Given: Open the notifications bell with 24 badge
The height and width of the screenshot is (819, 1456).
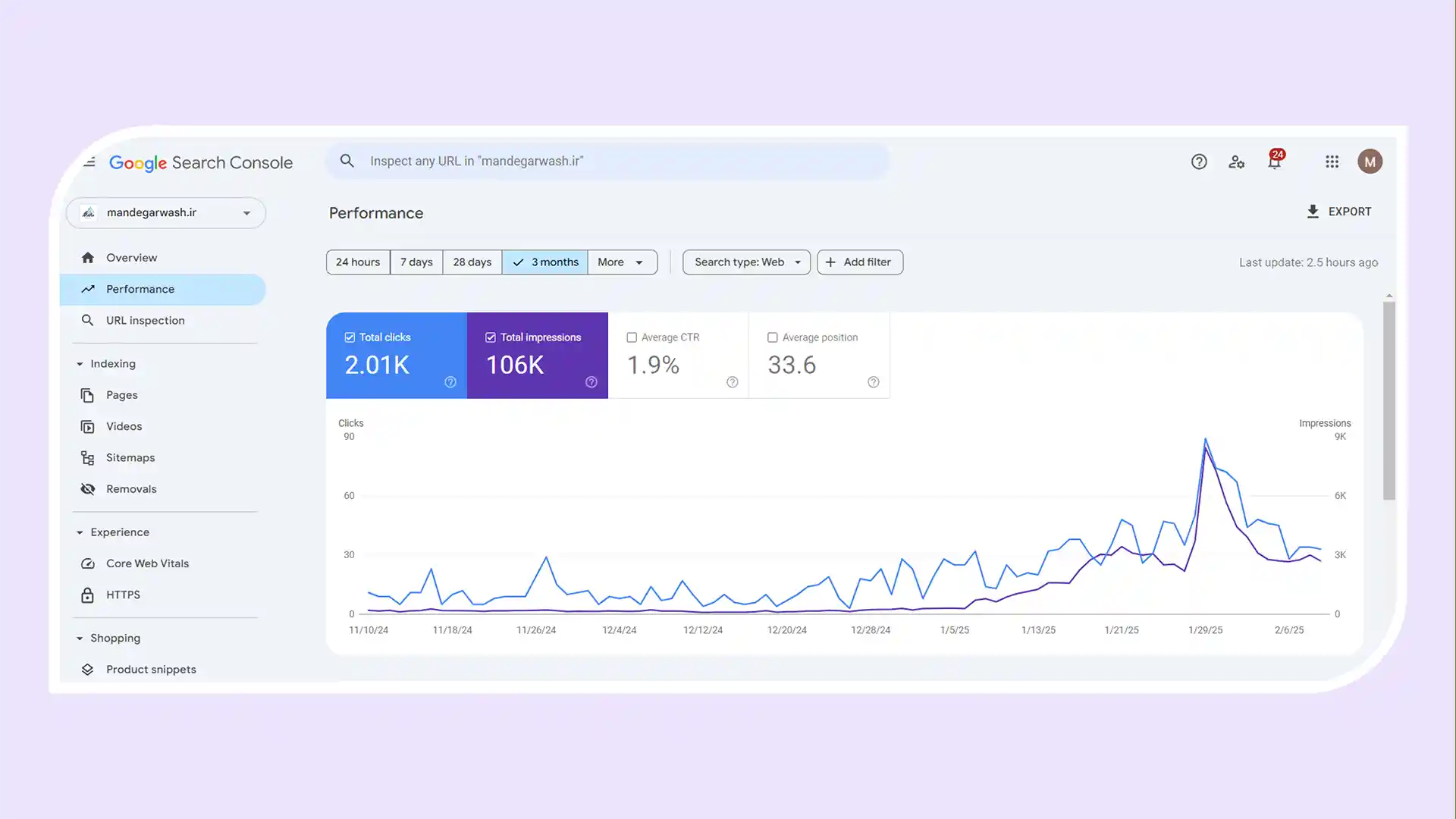Looking at the screenshot, I should [1275, 162].
